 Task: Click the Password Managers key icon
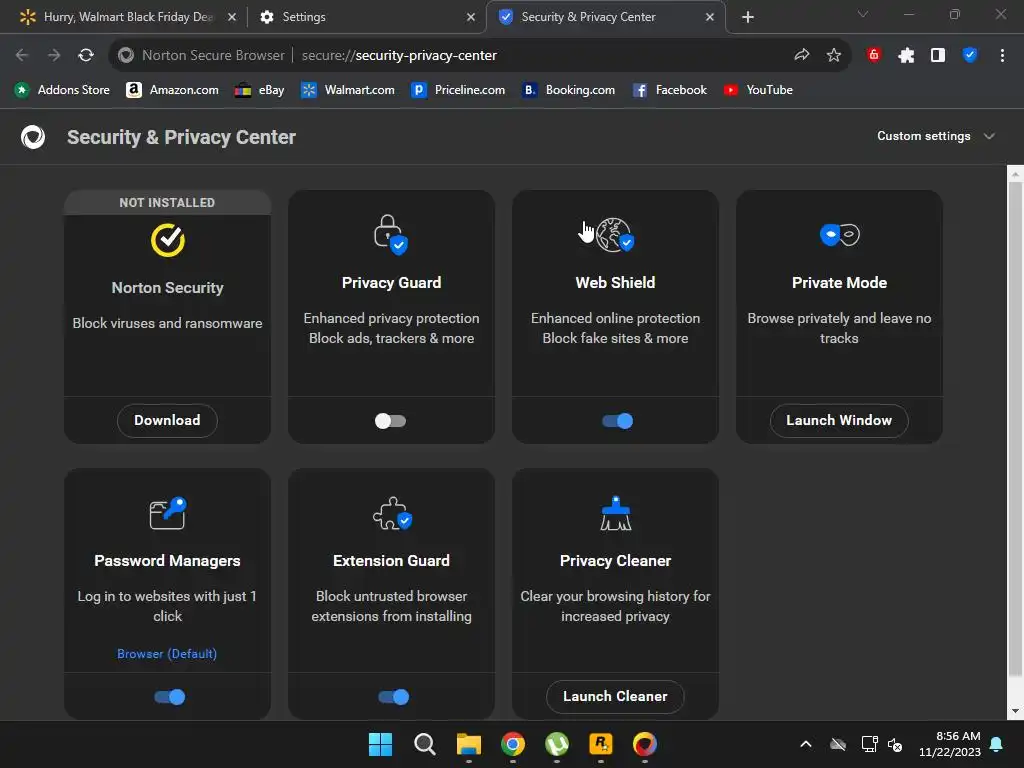tap(168, 513)
